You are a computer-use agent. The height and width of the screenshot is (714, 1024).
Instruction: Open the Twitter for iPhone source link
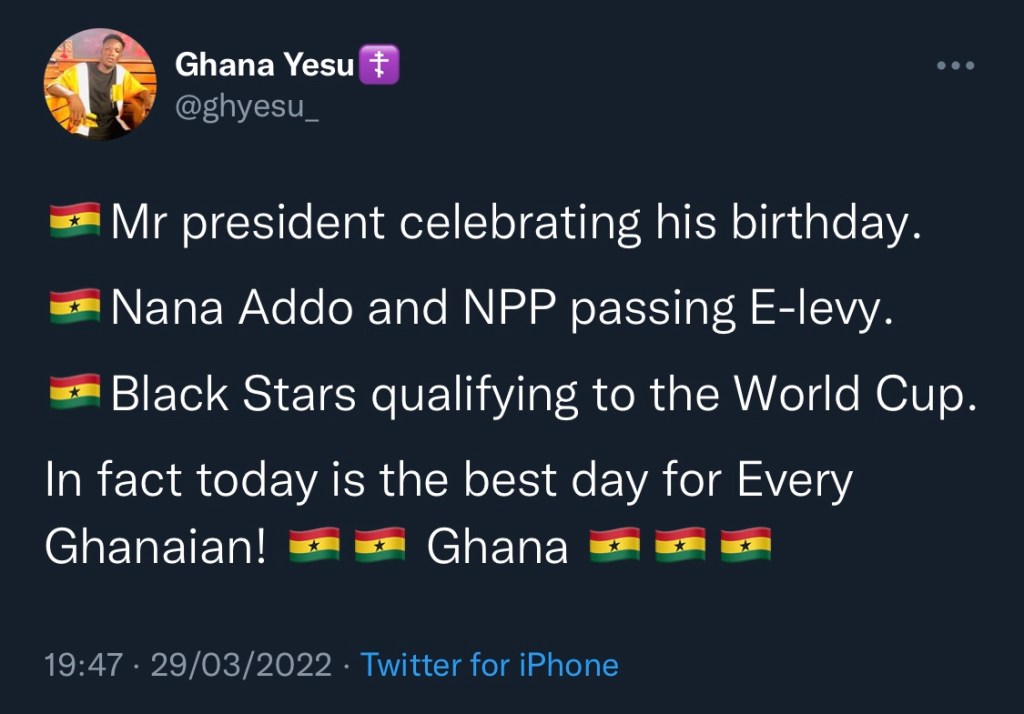[489, 665]
